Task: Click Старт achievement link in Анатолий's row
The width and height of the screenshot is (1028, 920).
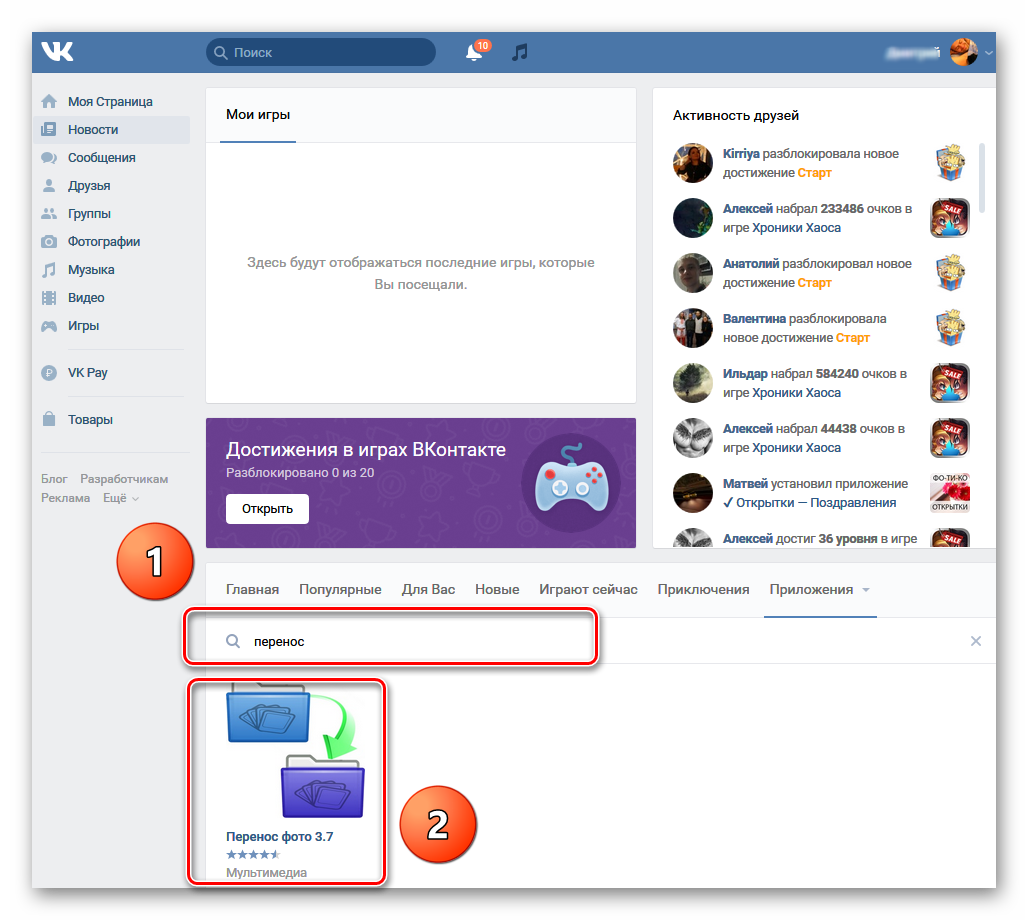Action: (814, 283)
